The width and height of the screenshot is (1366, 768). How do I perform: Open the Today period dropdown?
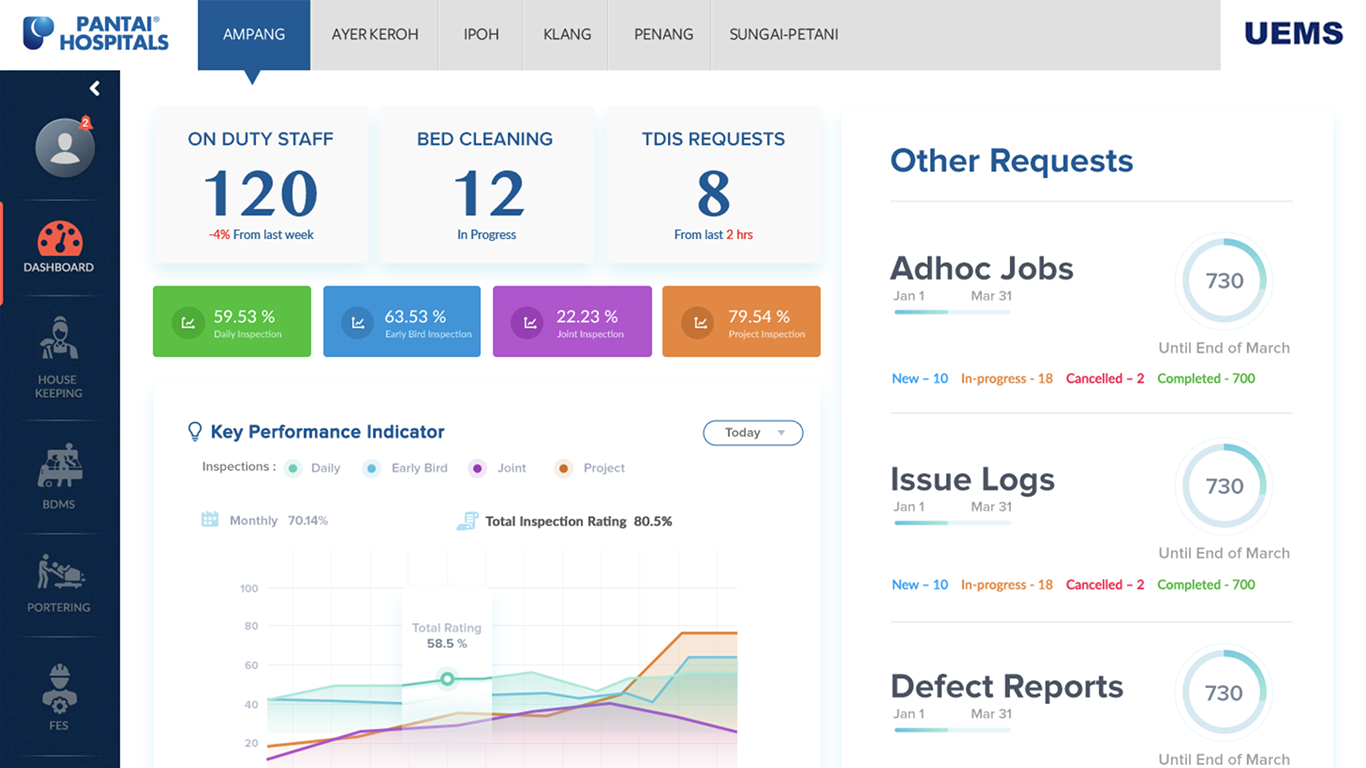click(752, 433)
